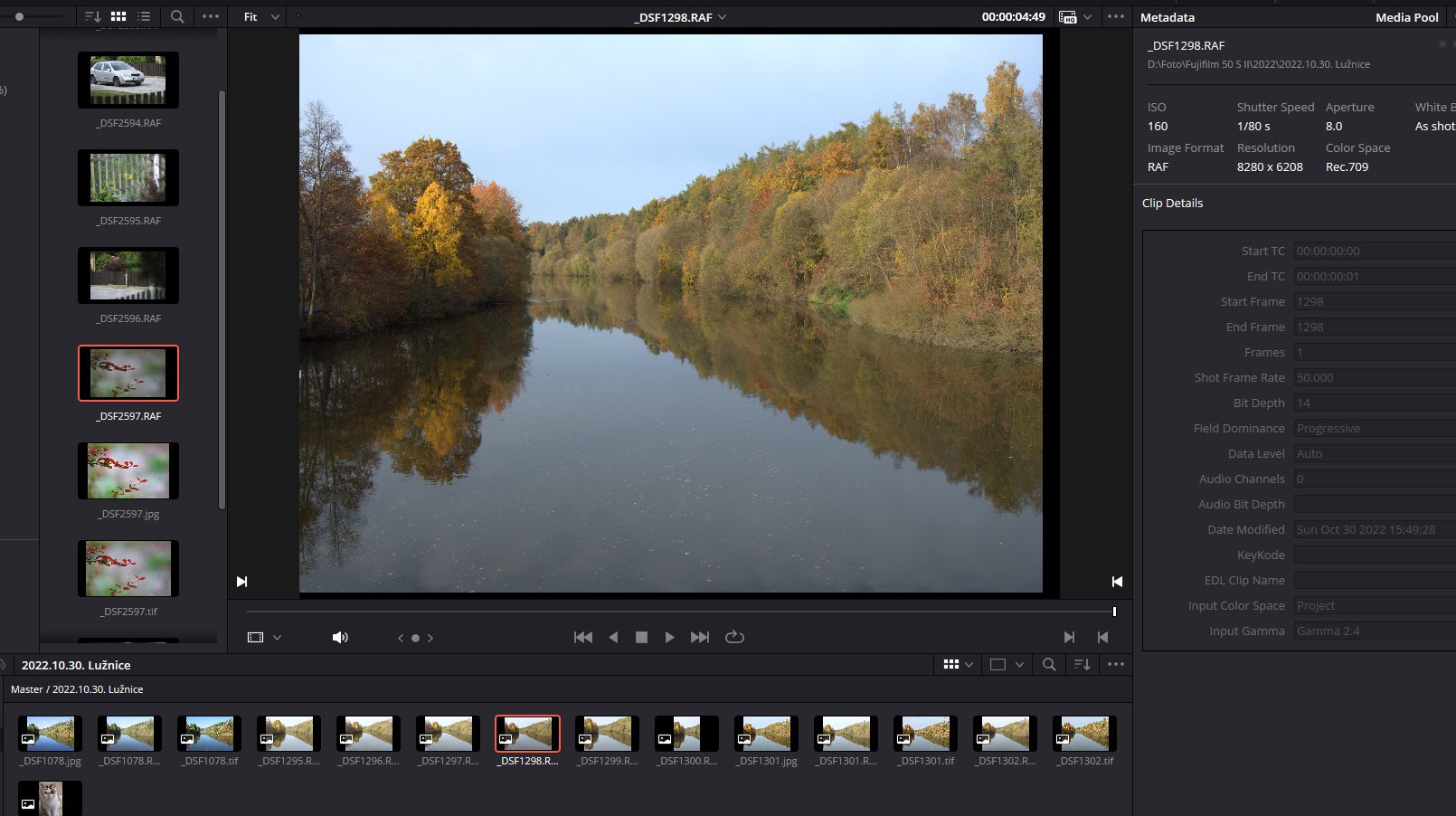1456x816 pixels.
Task: Click the Input Color Space field
Action: click(x=1374, y=605)
